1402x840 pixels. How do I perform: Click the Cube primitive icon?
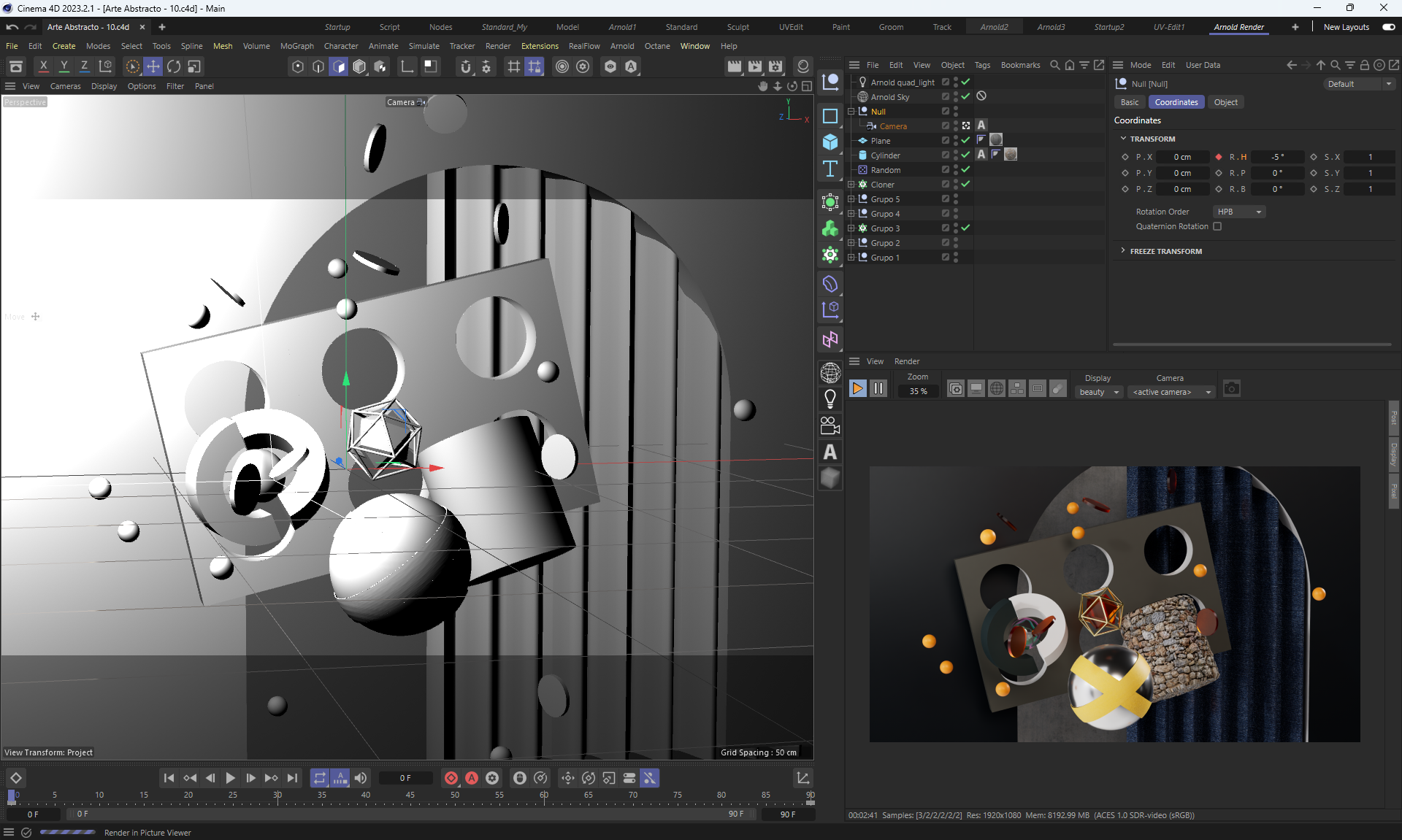830,142
